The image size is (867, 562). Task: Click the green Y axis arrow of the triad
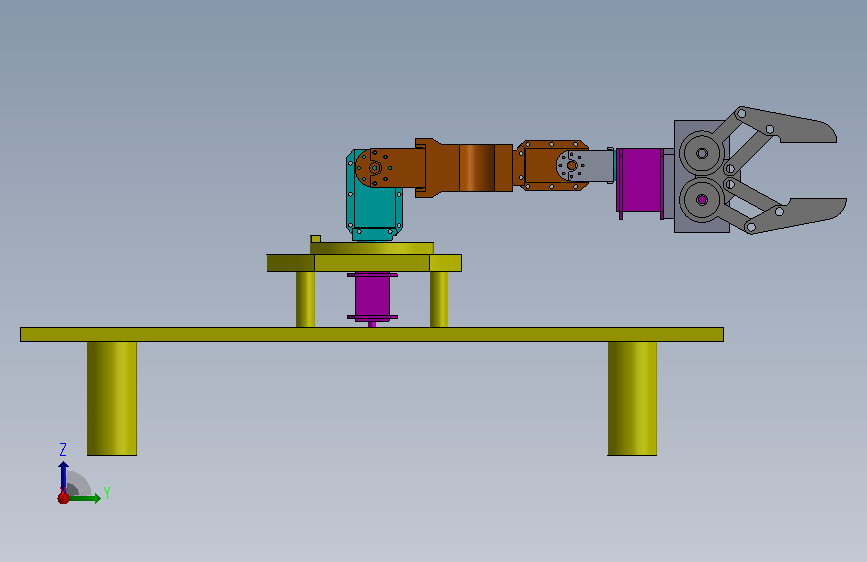(x=86, y=498)
